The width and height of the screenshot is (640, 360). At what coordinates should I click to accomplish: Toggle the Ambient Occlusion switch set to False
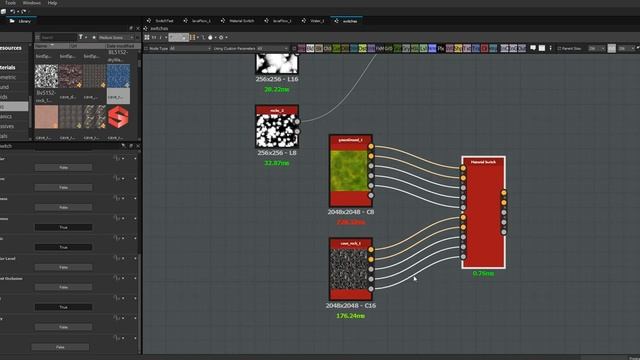tap(63, 287)
